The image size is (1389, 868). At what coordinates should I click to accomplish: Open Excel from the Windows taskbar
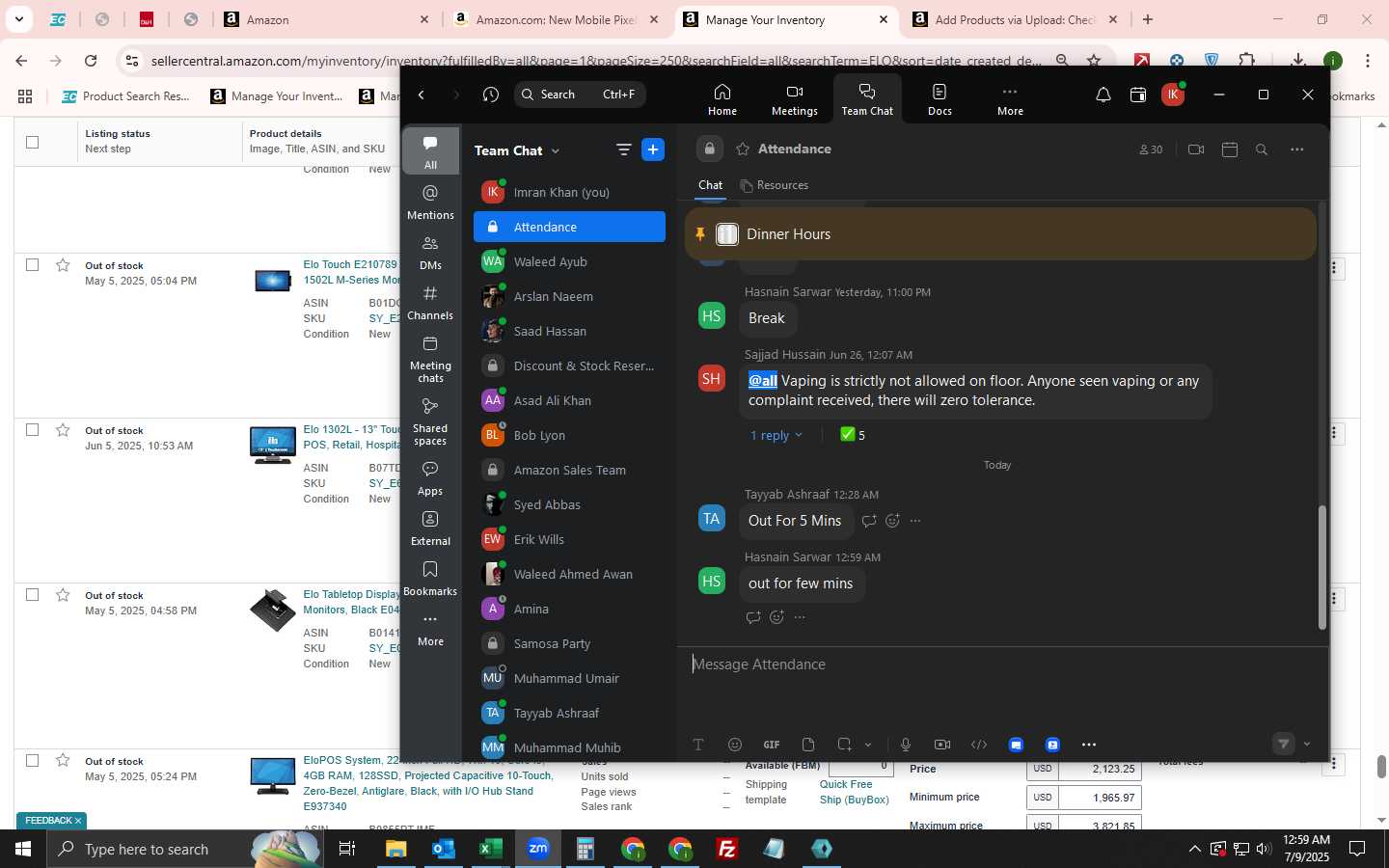(491, 849)
